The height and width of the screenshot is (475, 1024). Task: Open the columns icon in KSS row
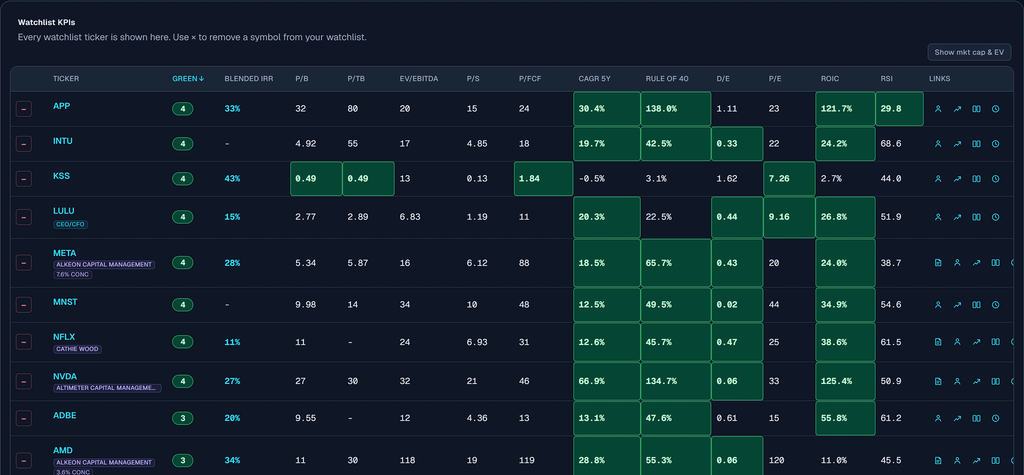pyautogui.click(x=976, y=178)
